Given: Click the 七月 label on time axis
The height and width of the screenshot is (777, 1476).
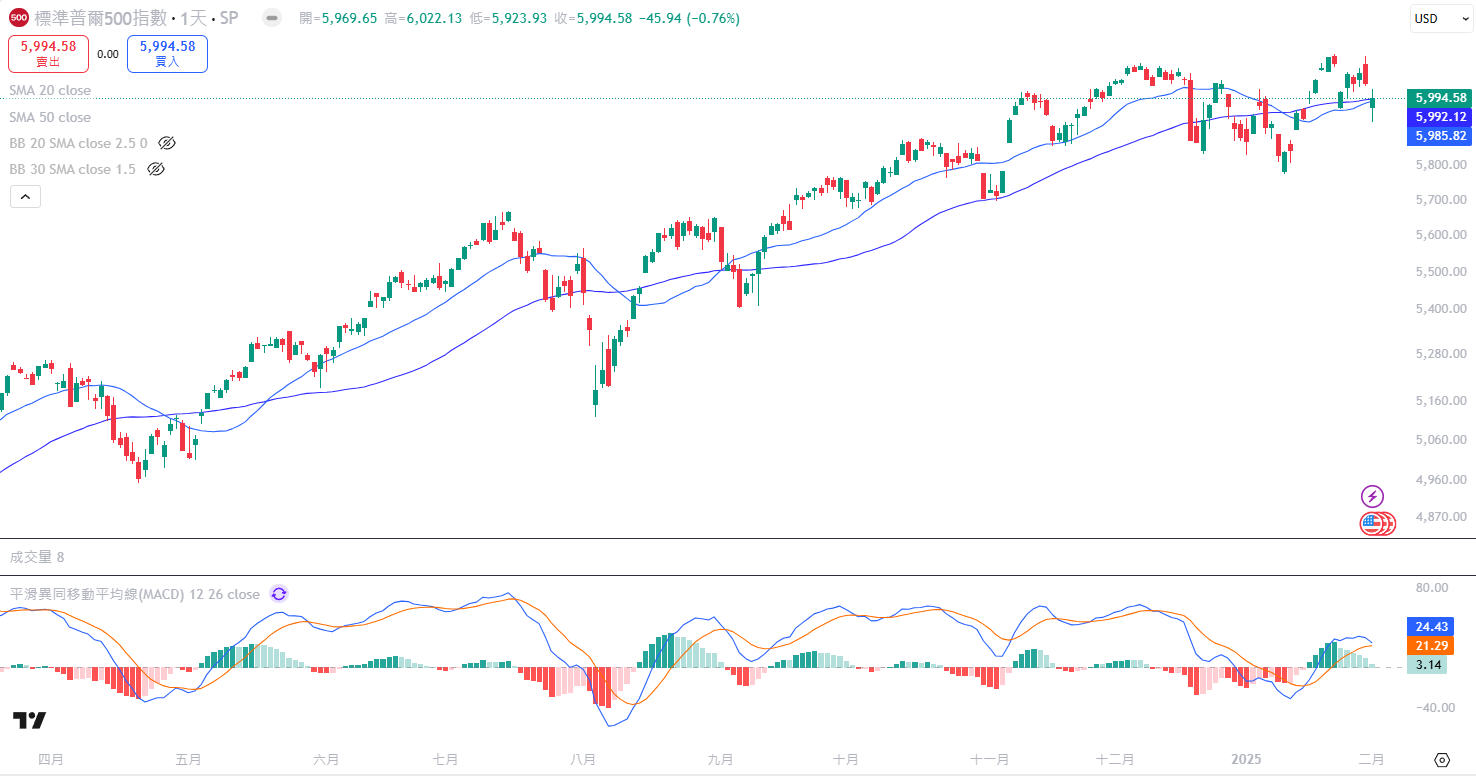Looking at the screenshot, I should 446,760.
